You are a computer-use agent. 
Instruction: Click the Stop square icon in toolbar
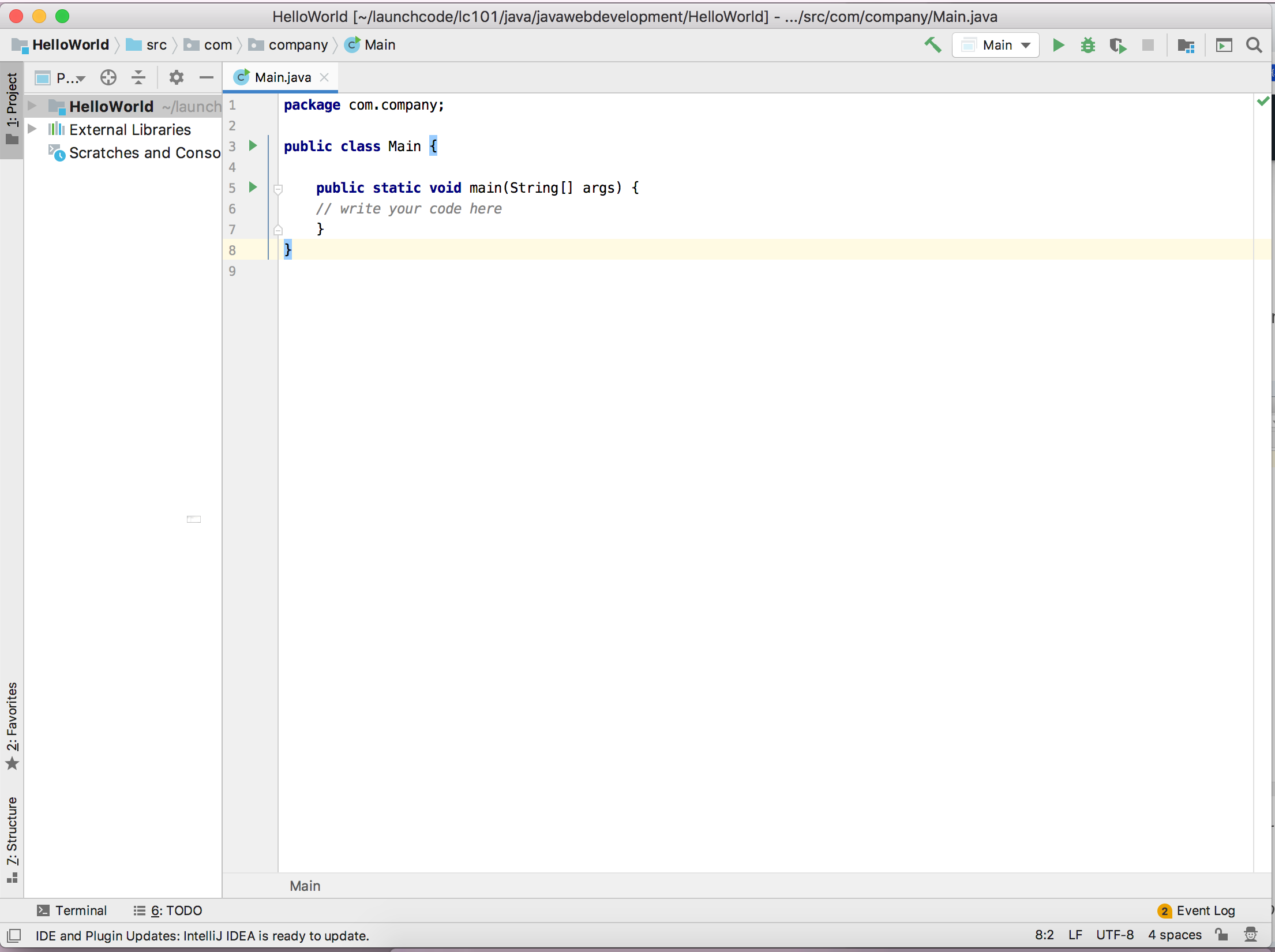coord(1148,45)
